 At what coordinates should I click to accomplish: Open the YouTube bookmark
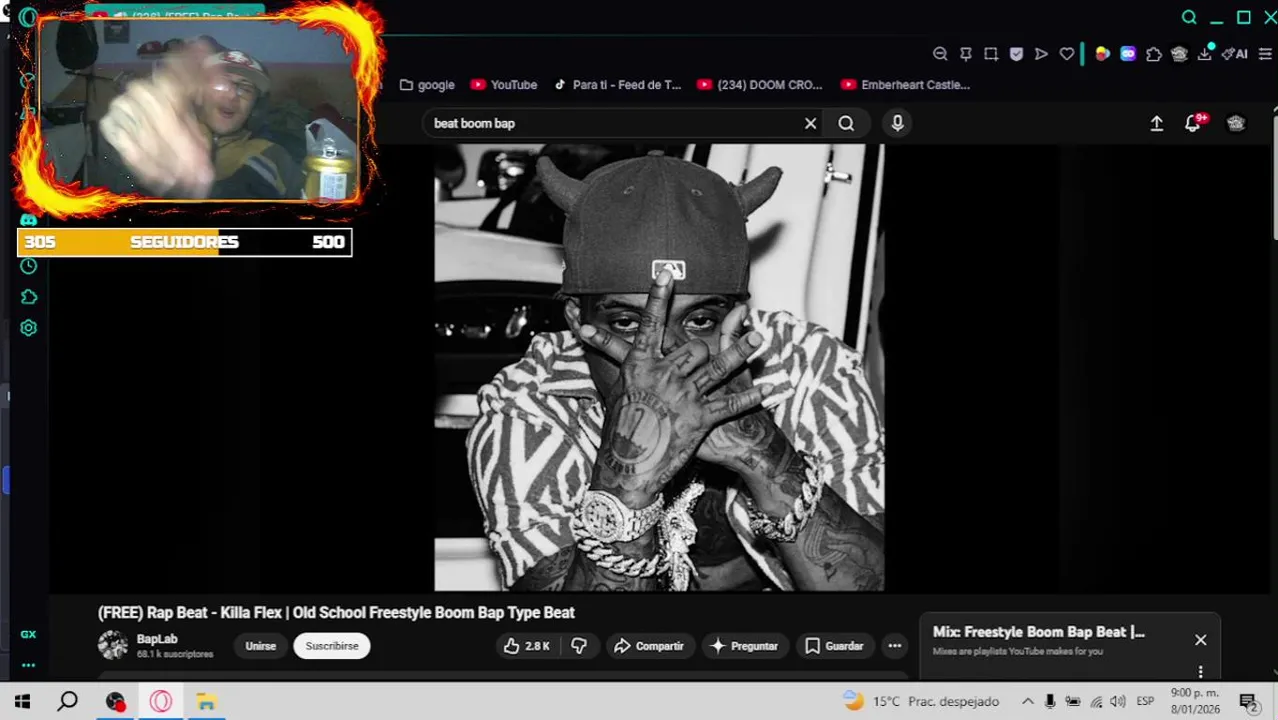504,85
